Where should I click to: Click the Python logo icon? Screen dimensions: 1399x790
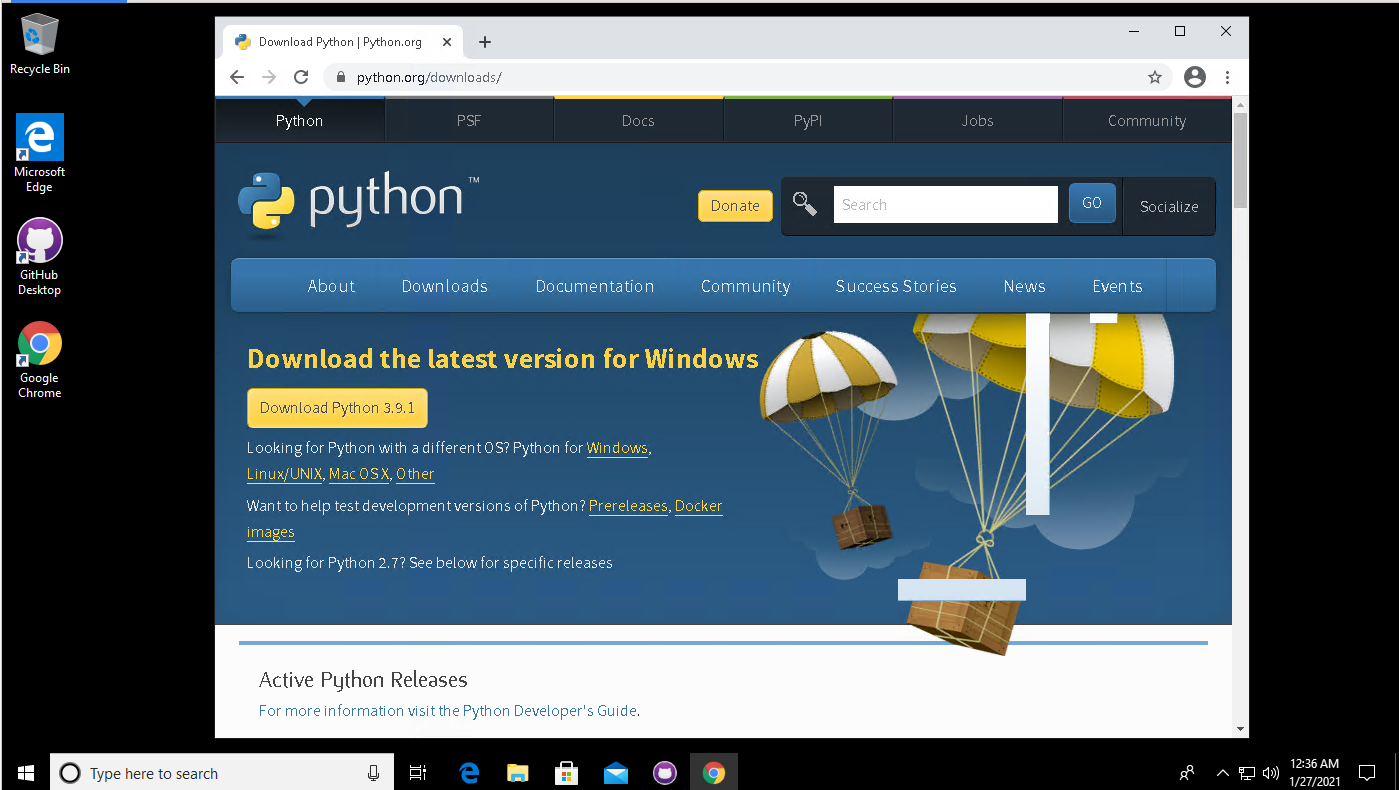[266, 203]
